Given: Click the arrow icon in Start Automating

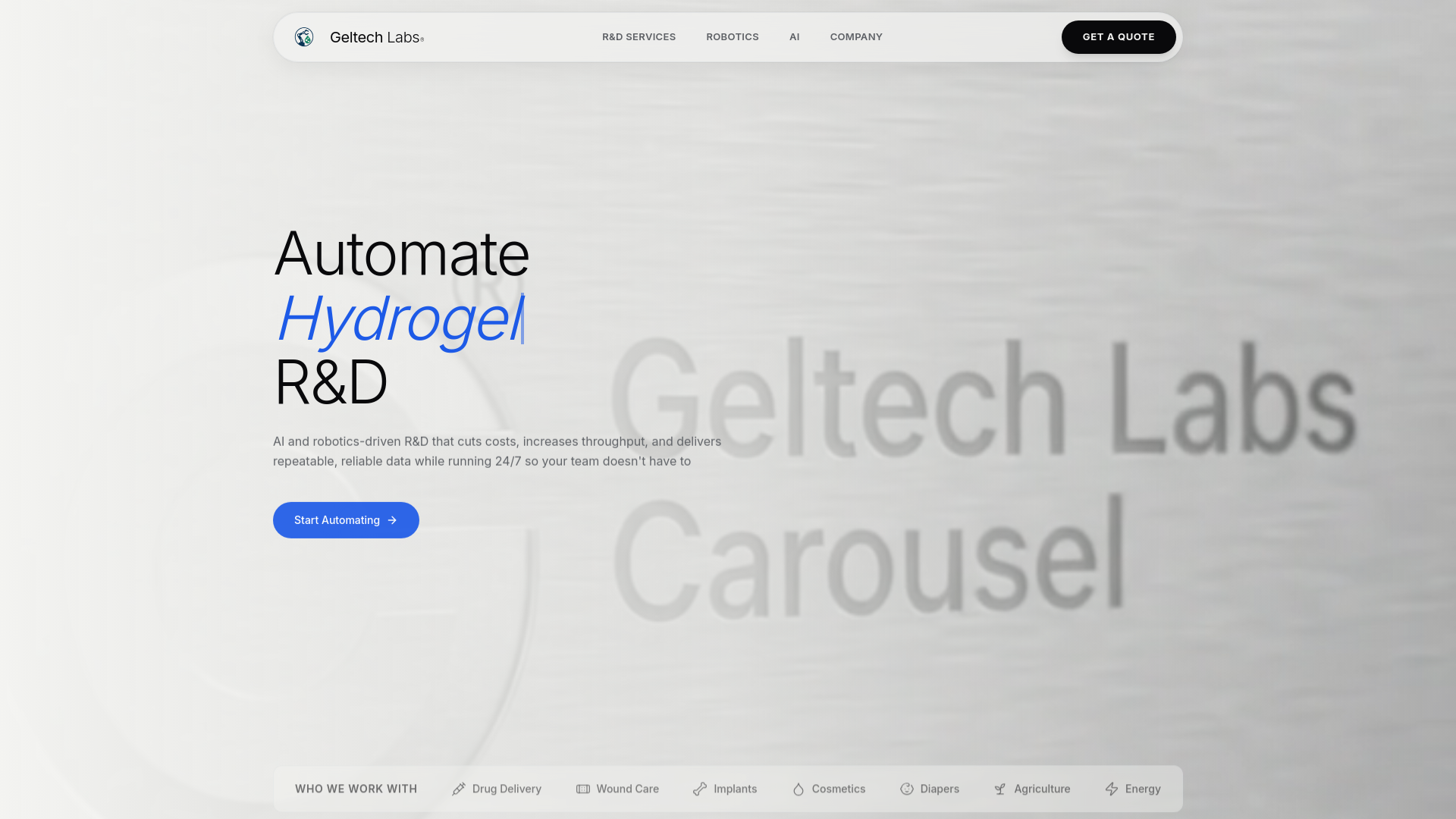Looking at the screenshot, I should 392,520.
